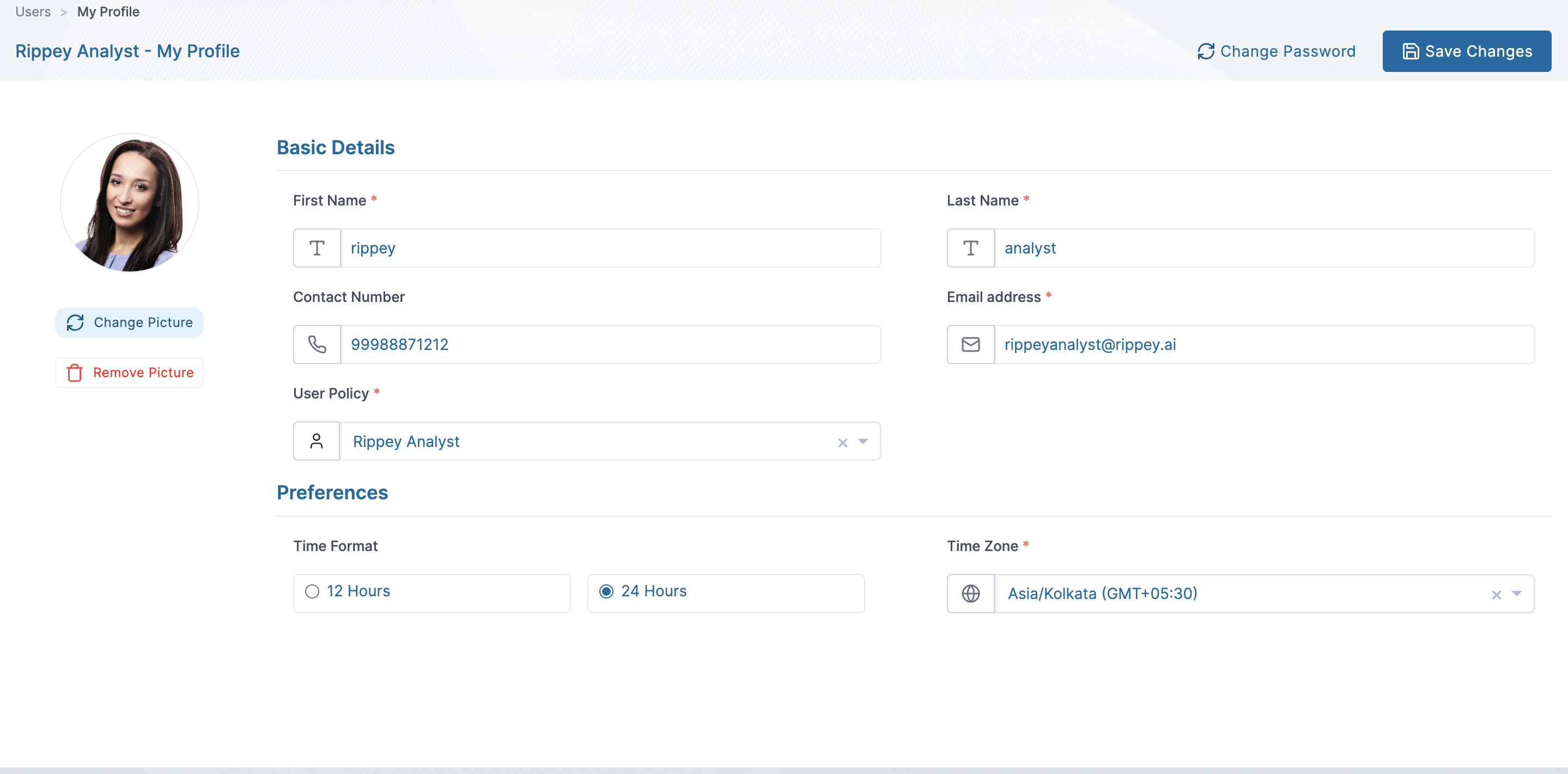Click the My Profile breadcrumb item
The image size is (1568, 774).
[x=108, y=11]
